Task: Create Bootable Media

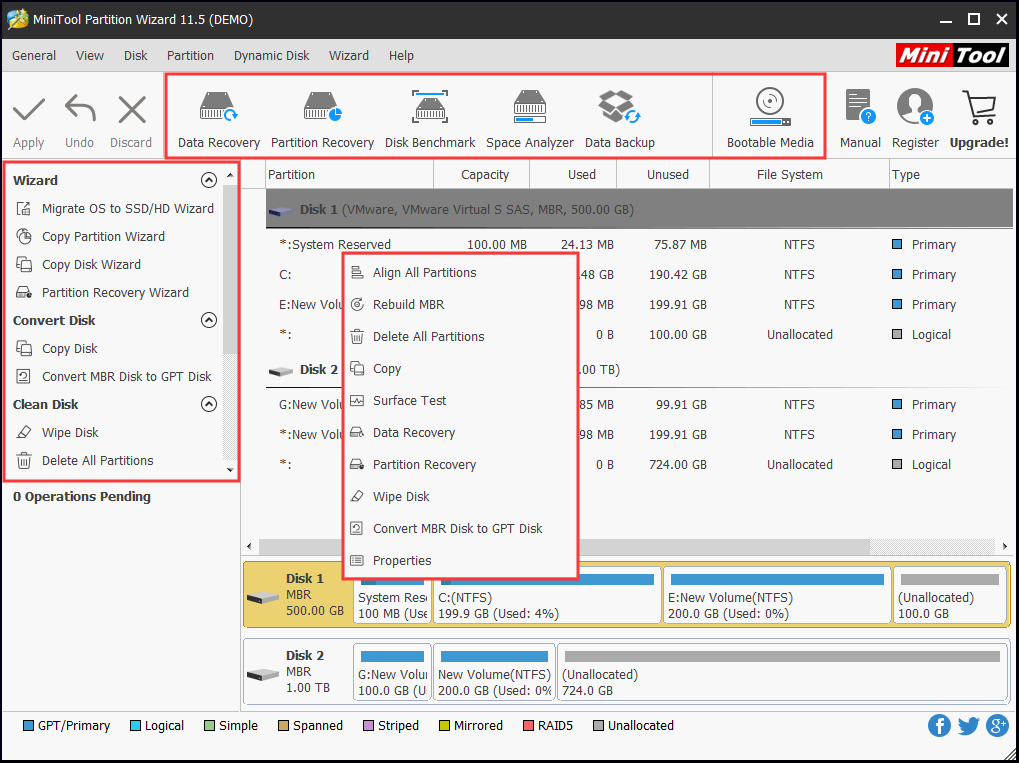Action: click(x=770, y=118)
